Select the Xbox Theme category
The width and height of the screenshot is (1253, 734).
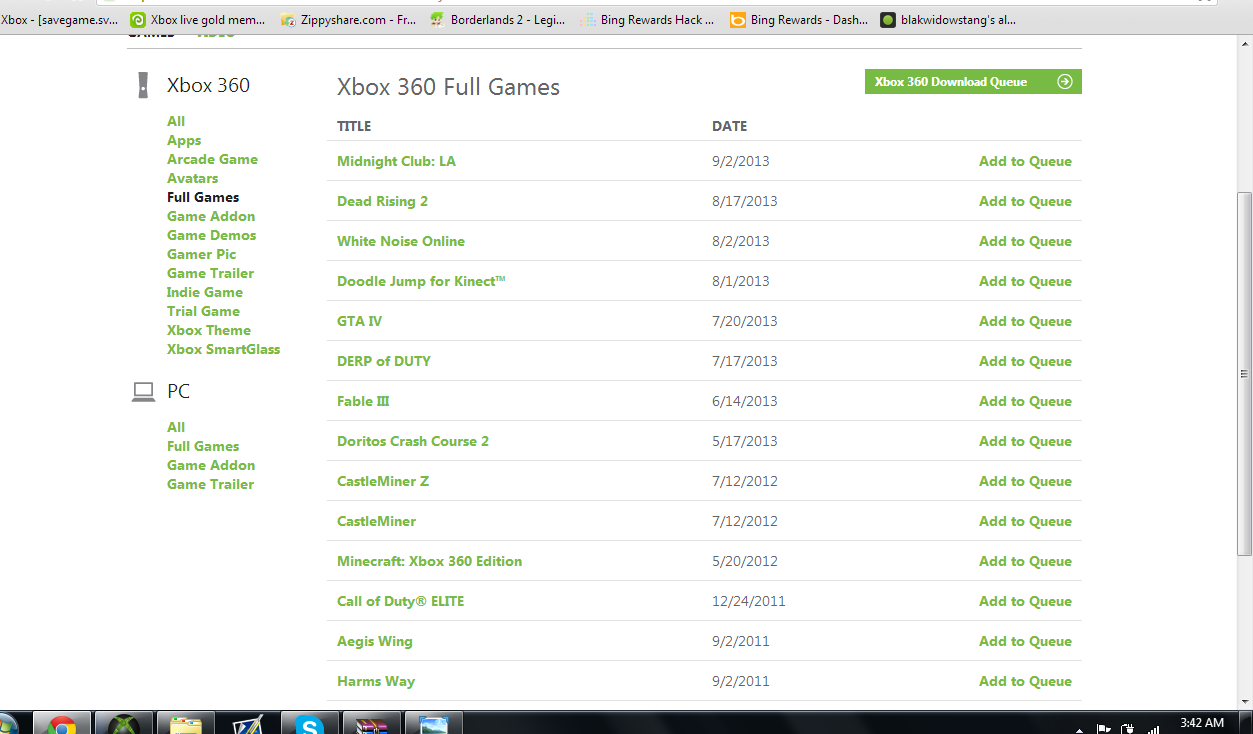[209, 330]
